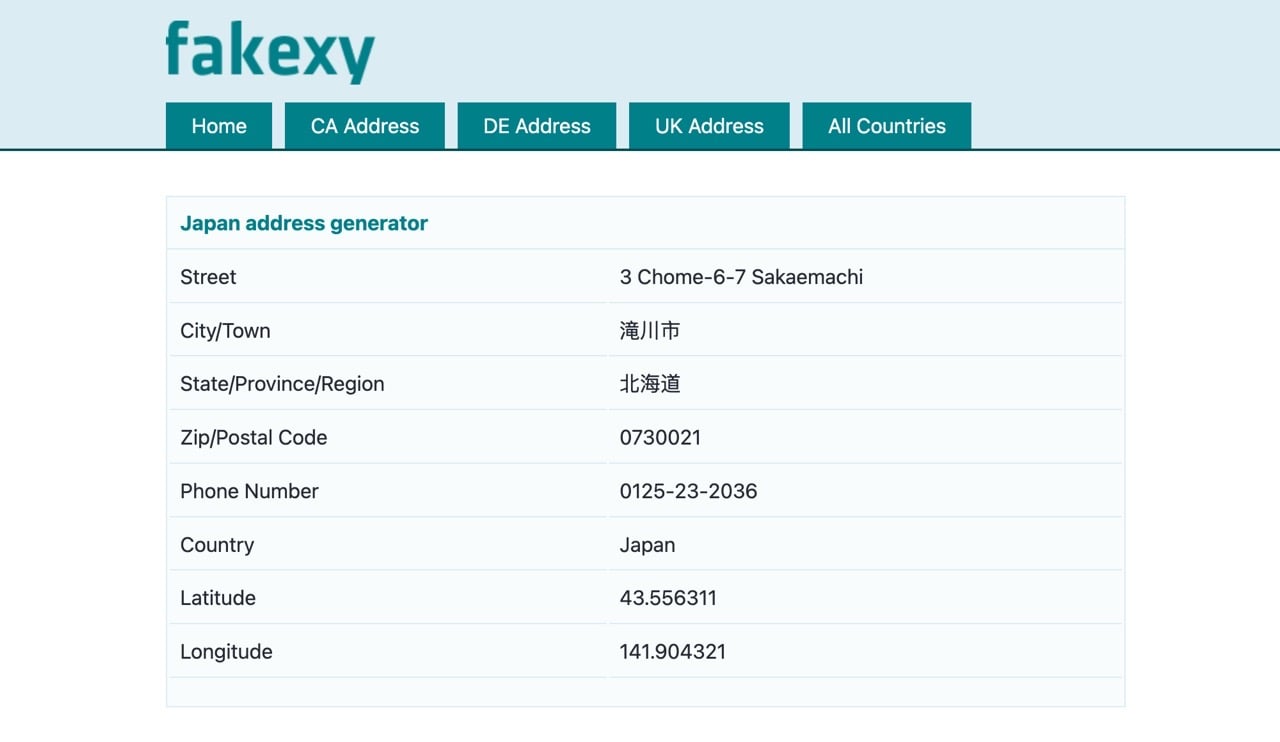
Task: Select All Countries menu item
Action: [887, 126]
